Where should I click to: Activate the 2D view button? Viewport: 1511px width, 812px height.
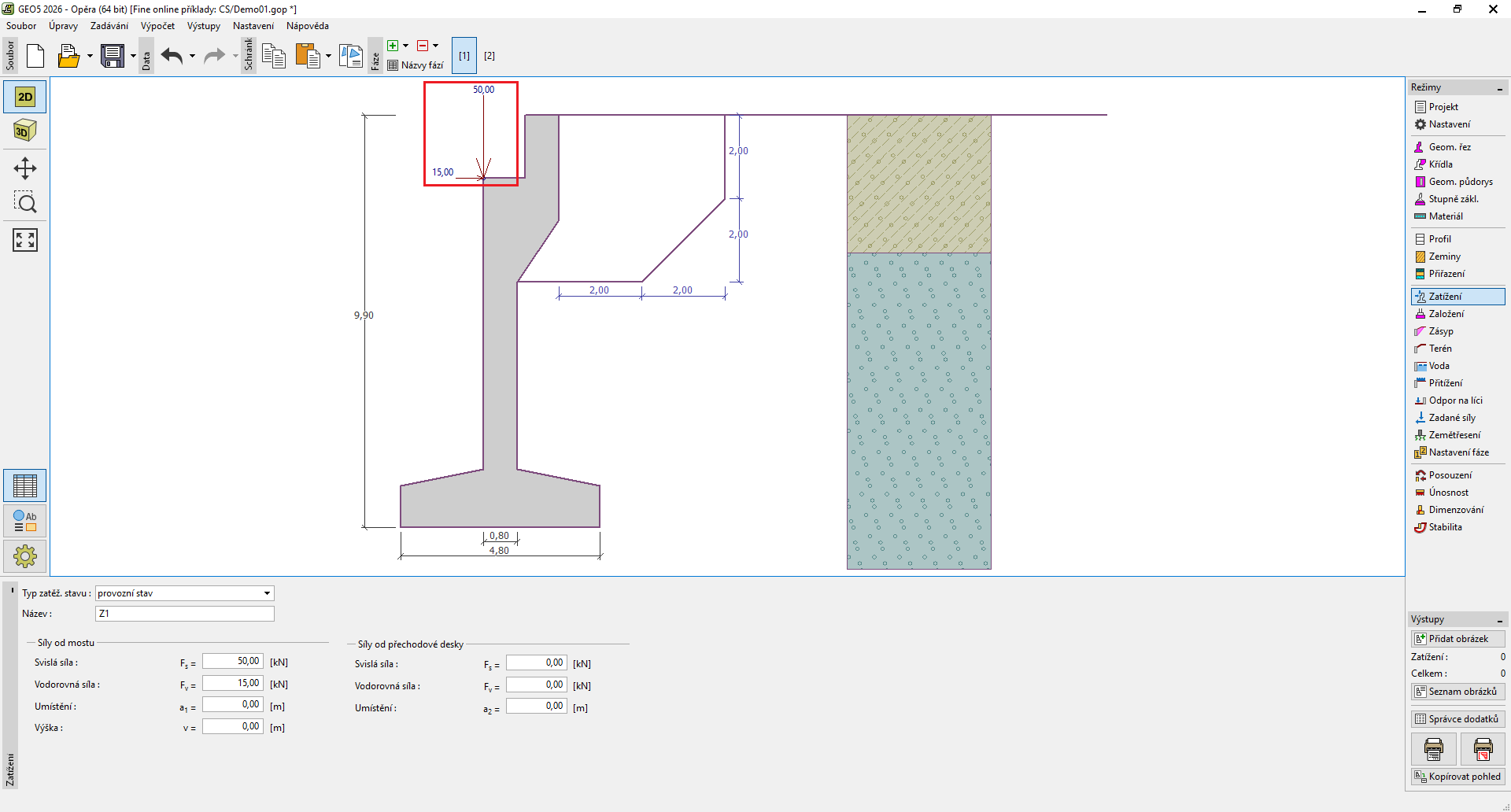click(24, 97)
